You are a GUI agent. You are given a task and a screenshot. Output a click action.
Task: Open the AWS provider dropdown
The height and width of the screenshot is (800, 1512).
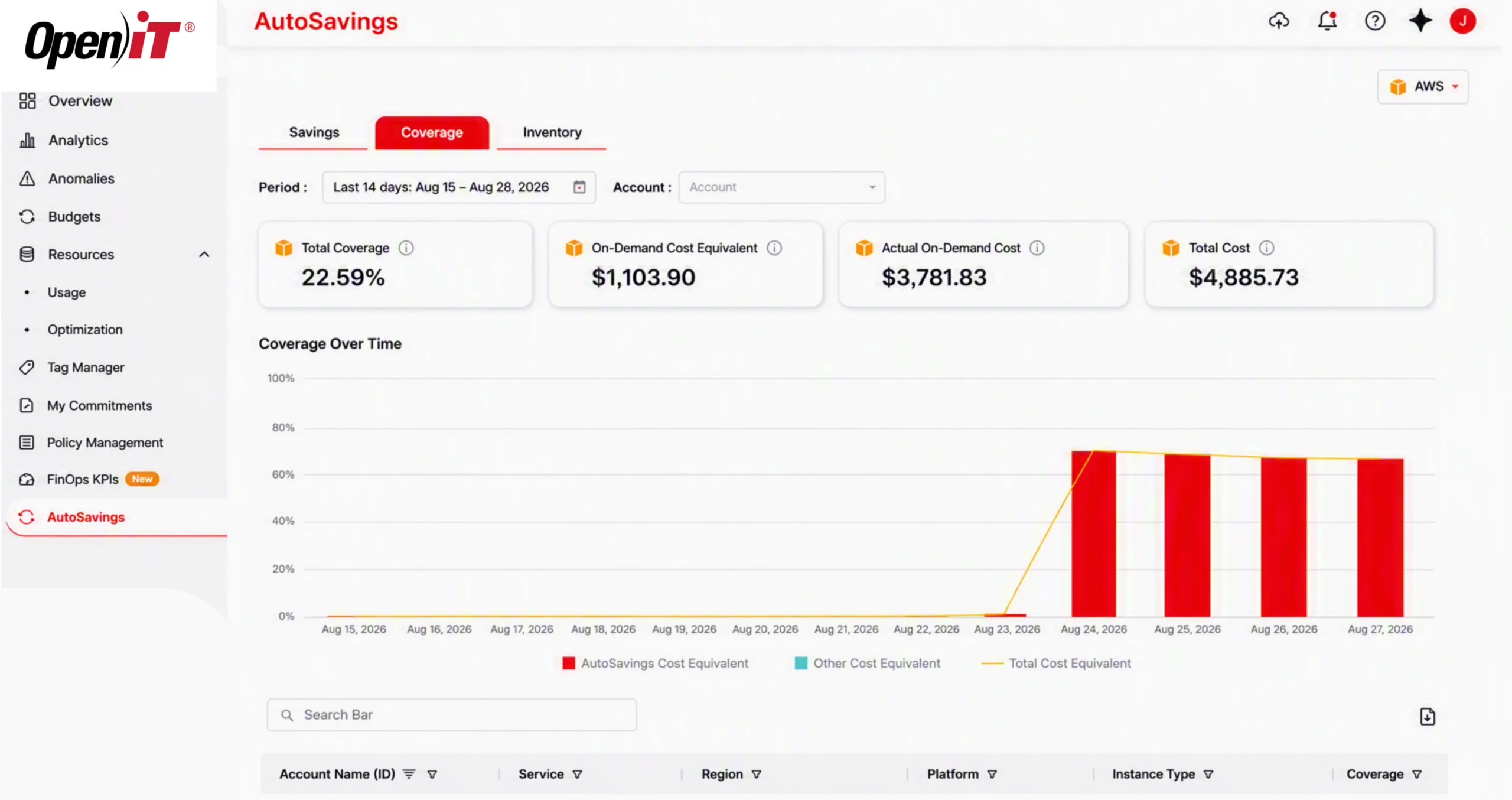pyautogui.click(x=1423, y=87)
